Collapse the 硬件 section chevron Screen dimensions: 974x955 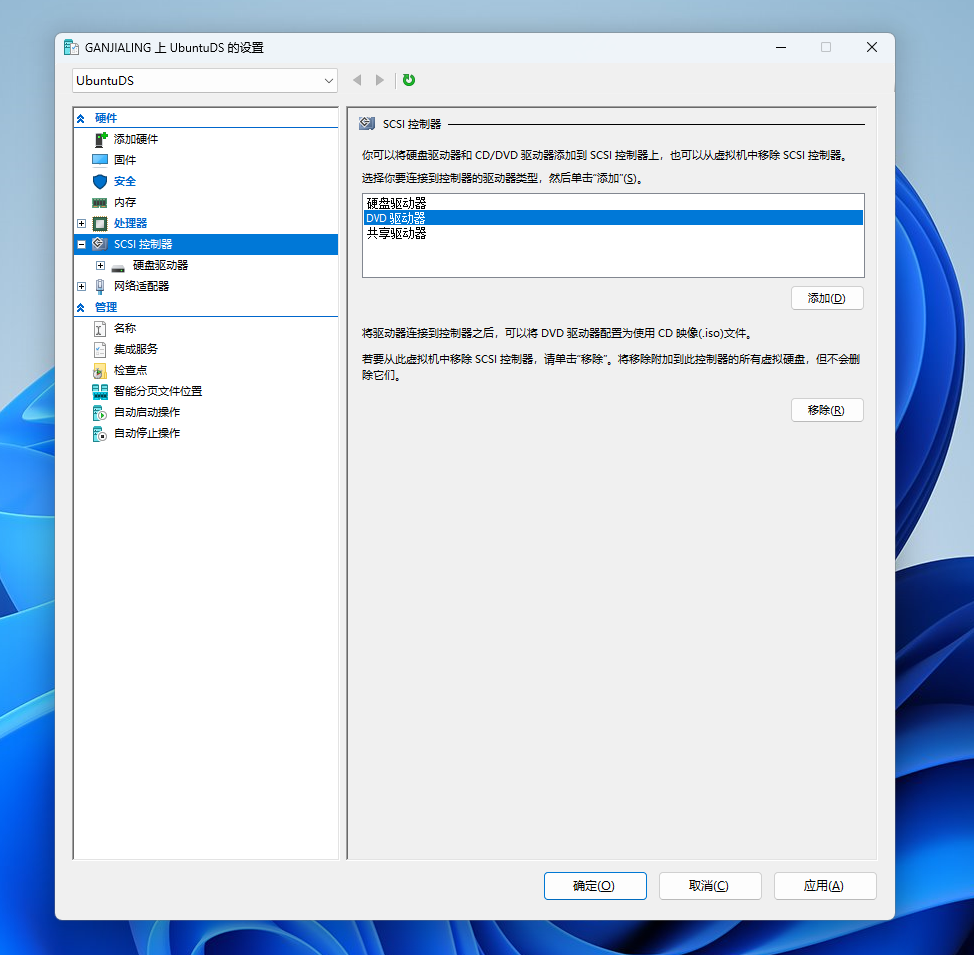(81, 119)
